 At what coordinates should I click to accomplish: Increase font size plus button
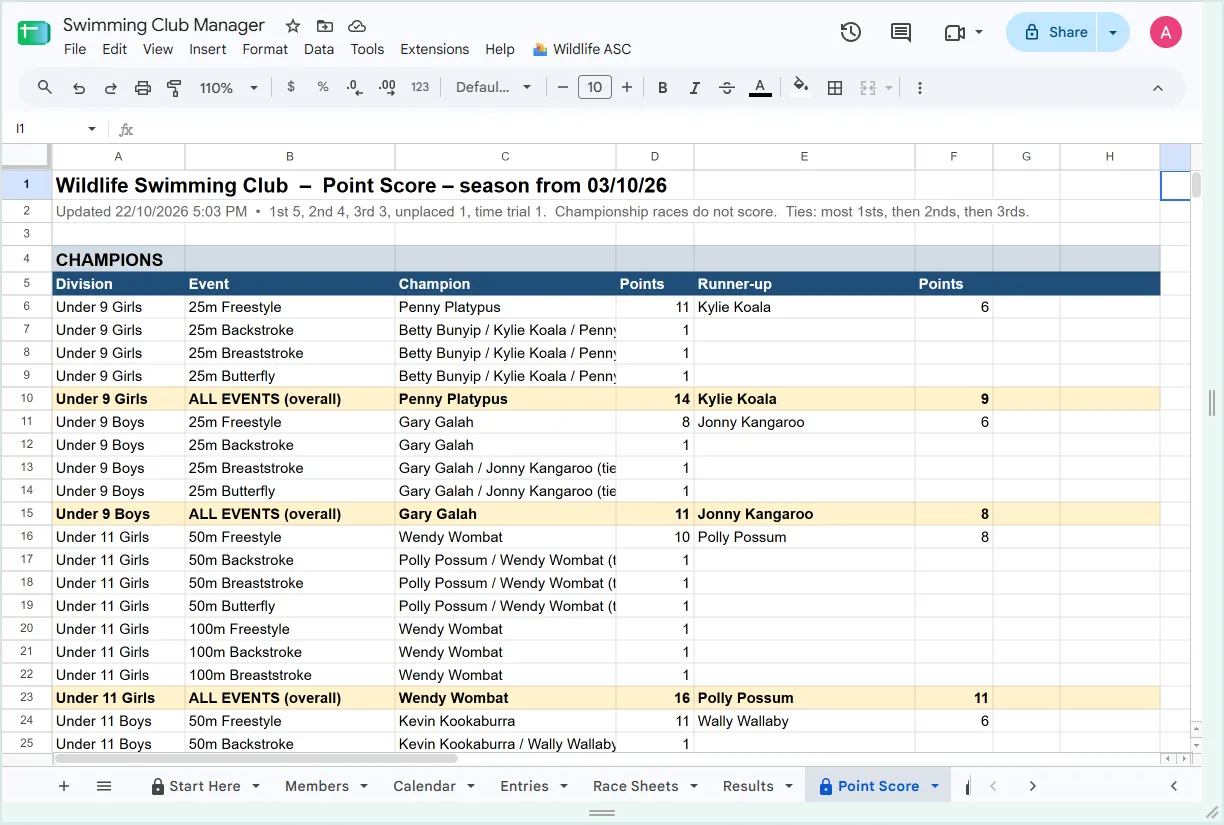tap(627, 88)
